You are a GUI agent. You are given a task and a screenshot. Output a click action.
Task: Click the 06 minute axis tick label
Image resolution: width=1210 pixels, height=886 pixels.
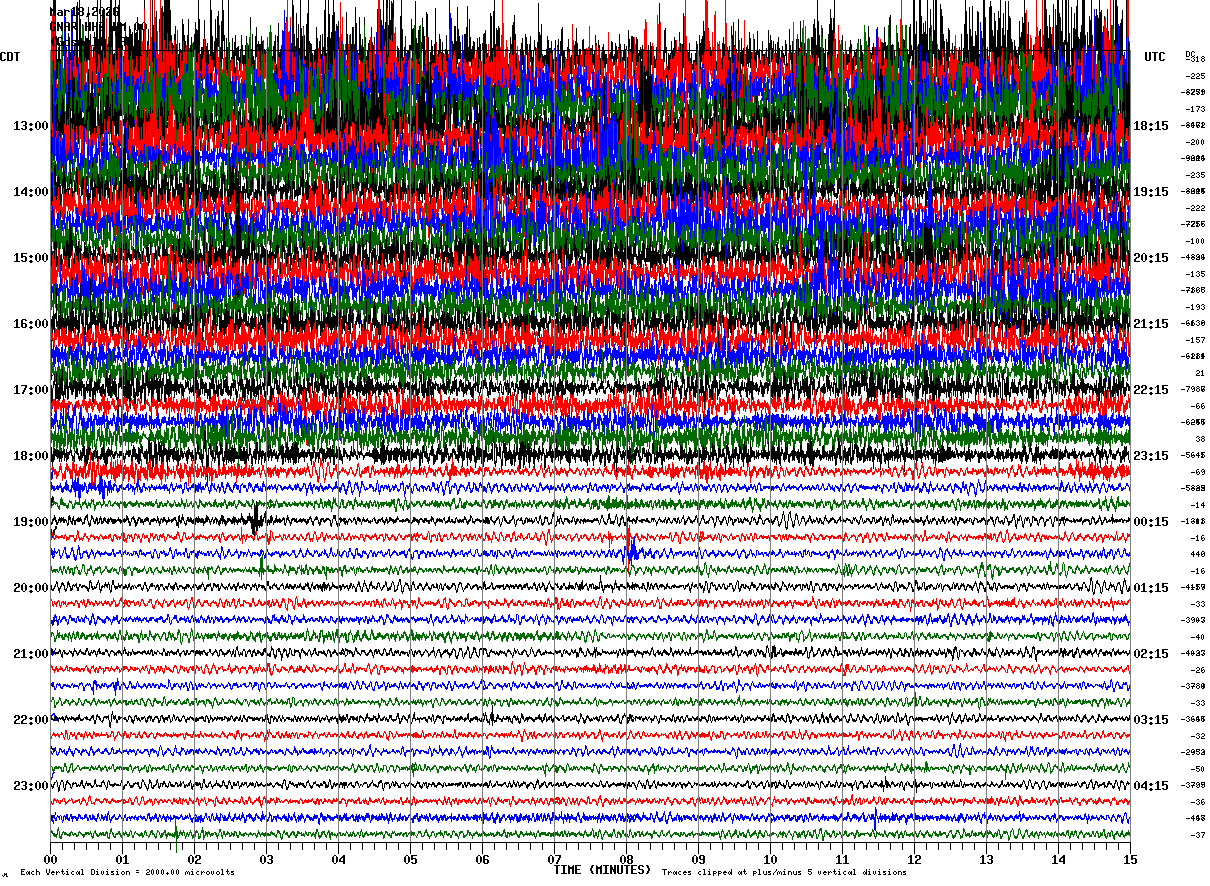click(482, 860)
